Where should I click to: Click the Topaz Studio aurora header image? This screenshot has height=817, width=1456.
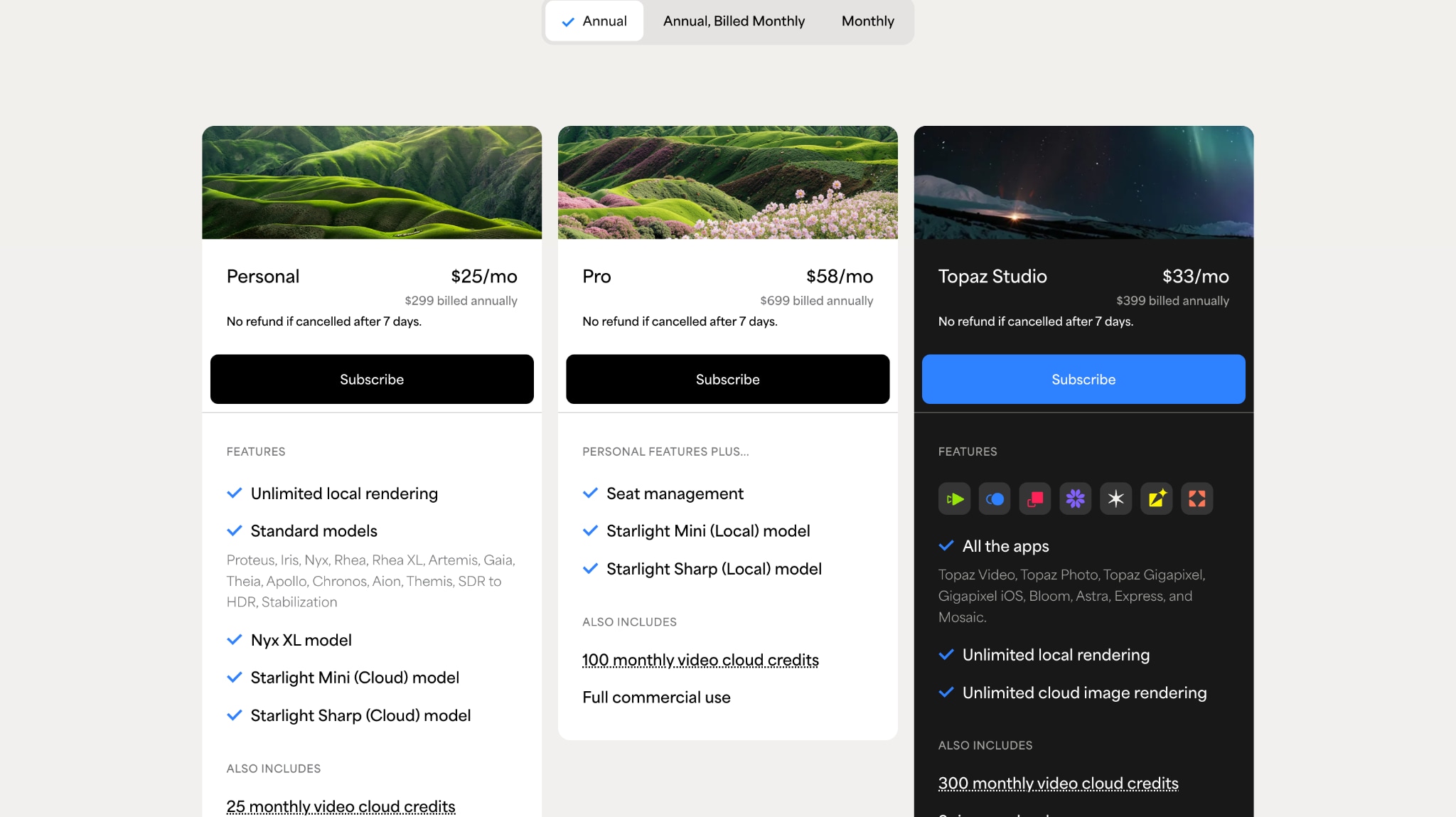pyautogui.click(x=1083, y=182)
